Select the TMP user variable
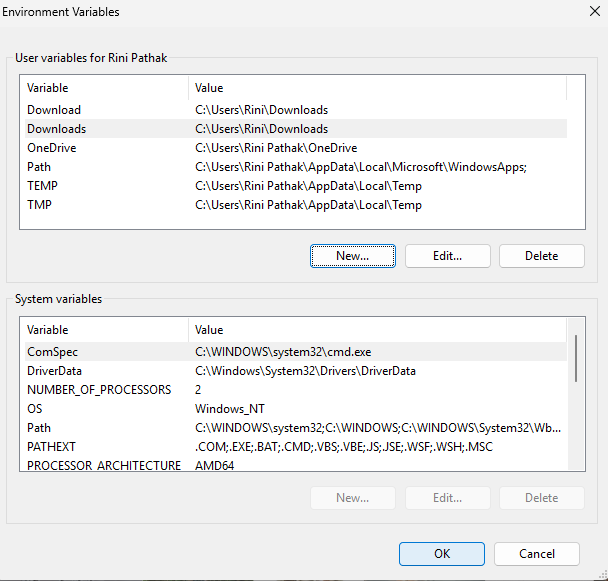The width and height of the screenshot is (608, 581). click(x=39, y=205)
